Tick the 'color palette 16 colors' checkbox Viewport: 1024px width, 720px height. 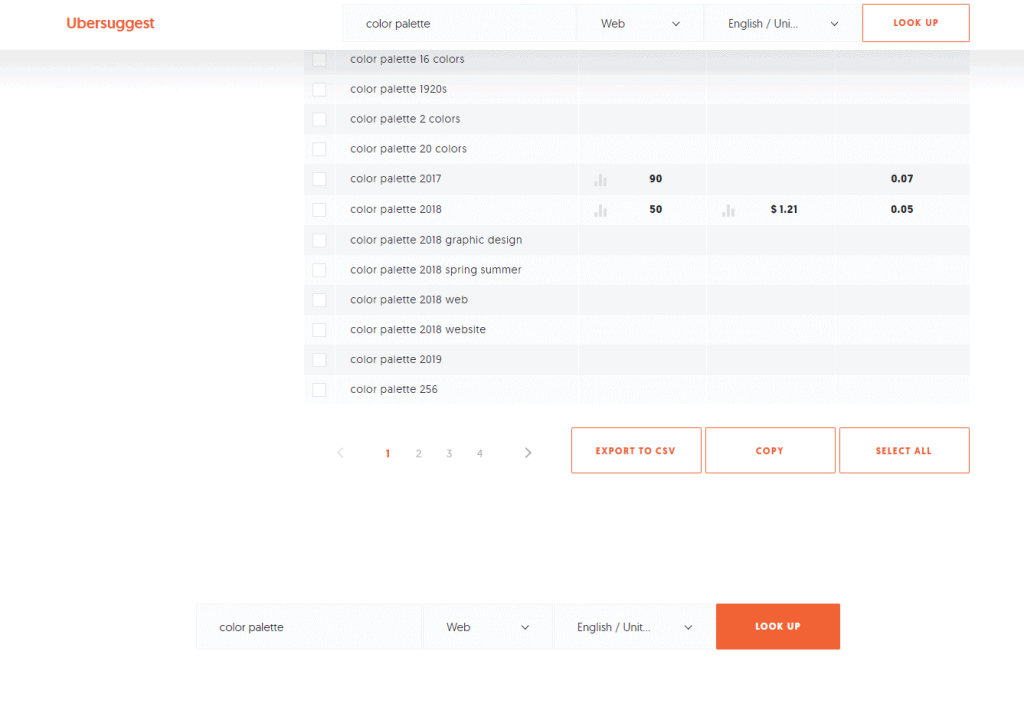(x=319, y=59)
